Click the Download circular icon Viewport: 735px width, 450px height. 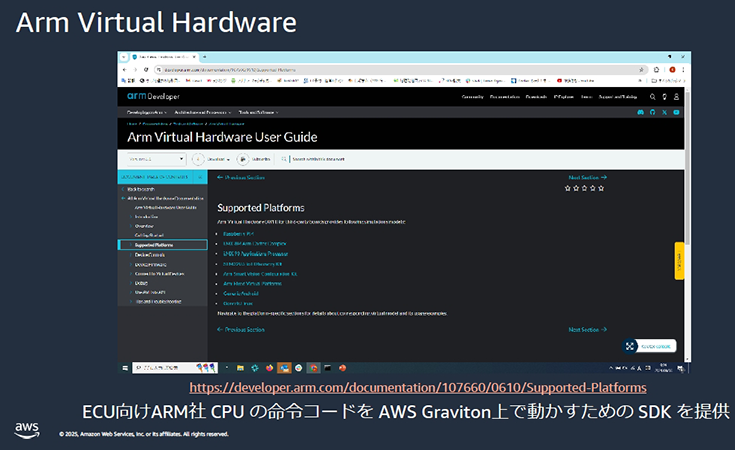198,158
